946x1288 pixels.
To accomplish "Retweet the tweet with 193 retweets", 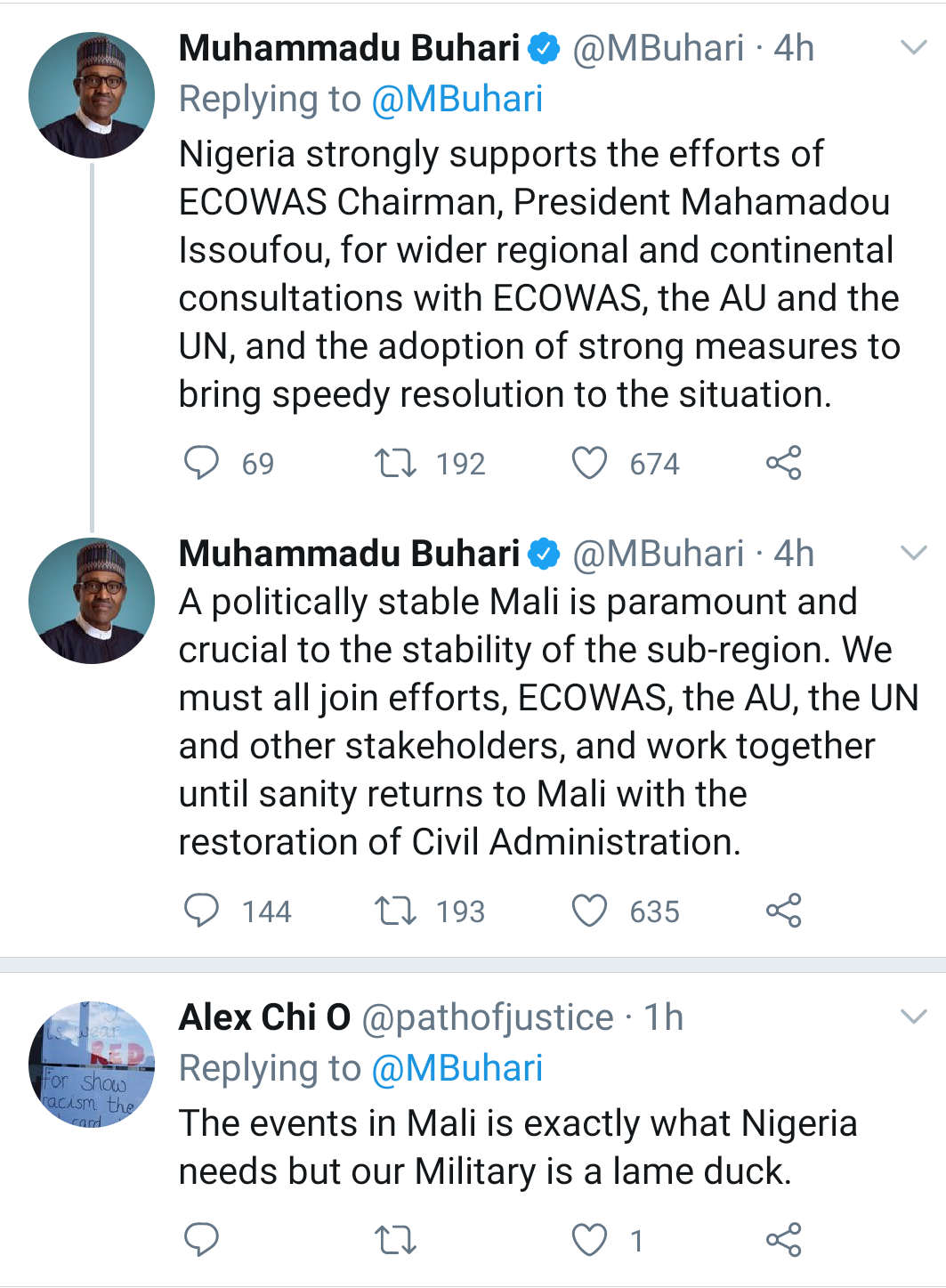I will 395,911.
